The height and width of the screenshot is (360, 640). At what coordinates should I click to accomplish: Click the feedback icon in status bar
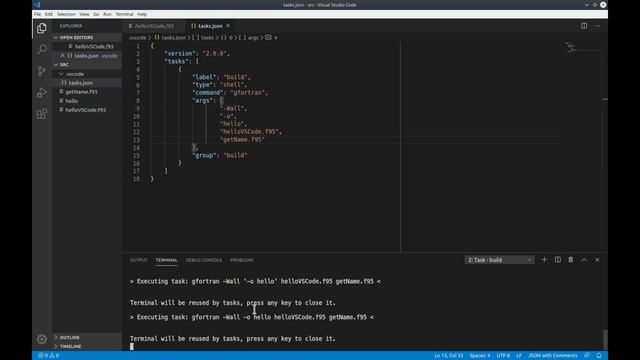[x=587, y=356]
